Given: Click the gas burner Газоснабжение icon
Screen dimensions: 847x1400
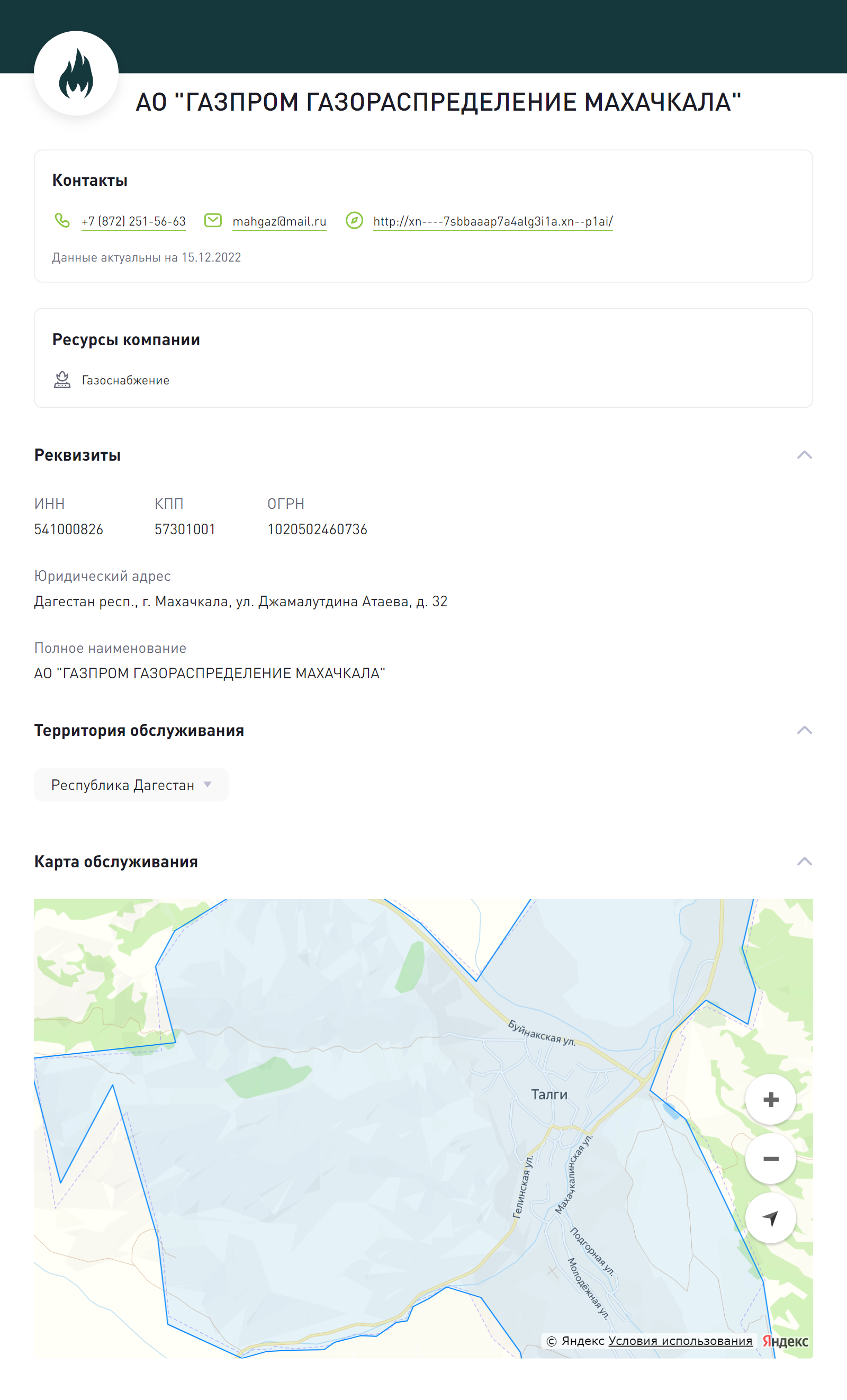Looking at the screenshot, I should click(x=62, y=380).
